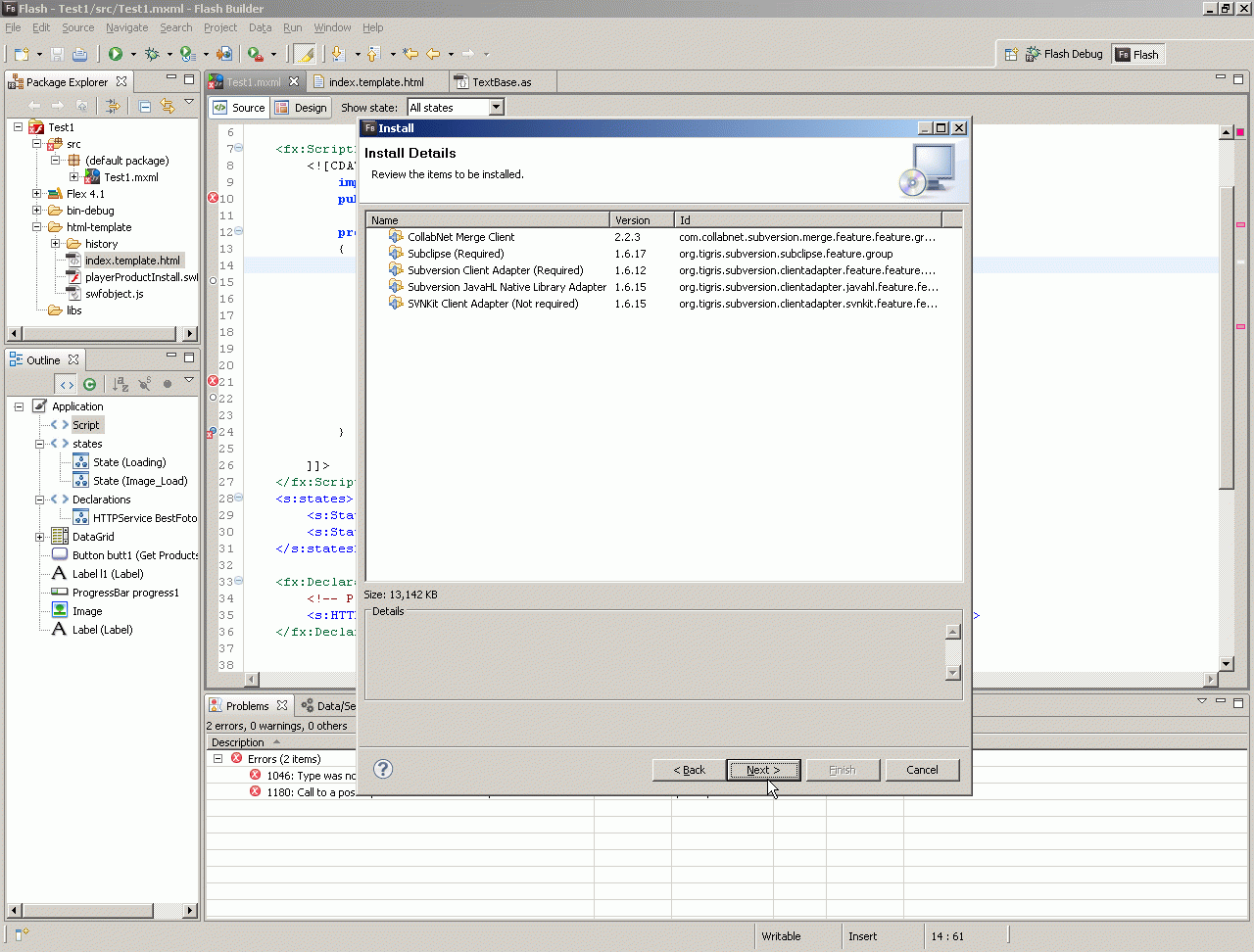This screenshot has width=1254, height=952.
Task: Select State (Loading) in Outline
Action: (x=129, y=462)
